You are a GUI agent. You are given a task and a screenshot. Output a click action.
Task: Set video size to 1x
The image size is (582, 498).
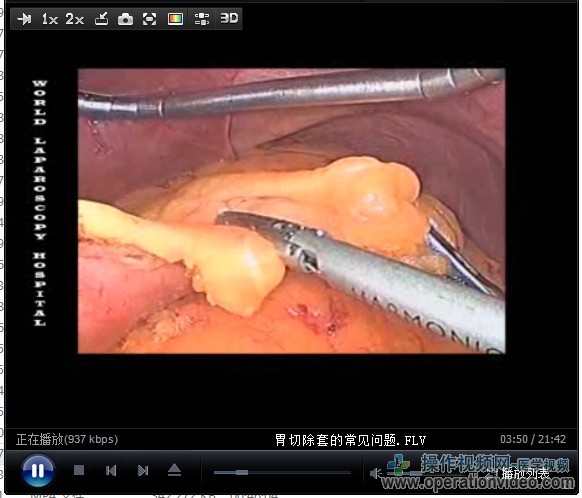pos(49,19)
